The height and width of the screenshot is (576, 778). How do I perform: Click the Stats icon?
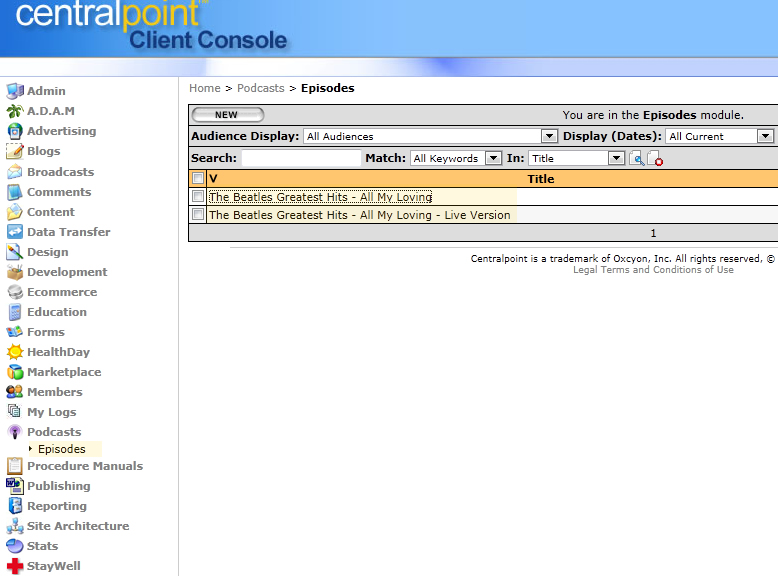pos(14,546)
